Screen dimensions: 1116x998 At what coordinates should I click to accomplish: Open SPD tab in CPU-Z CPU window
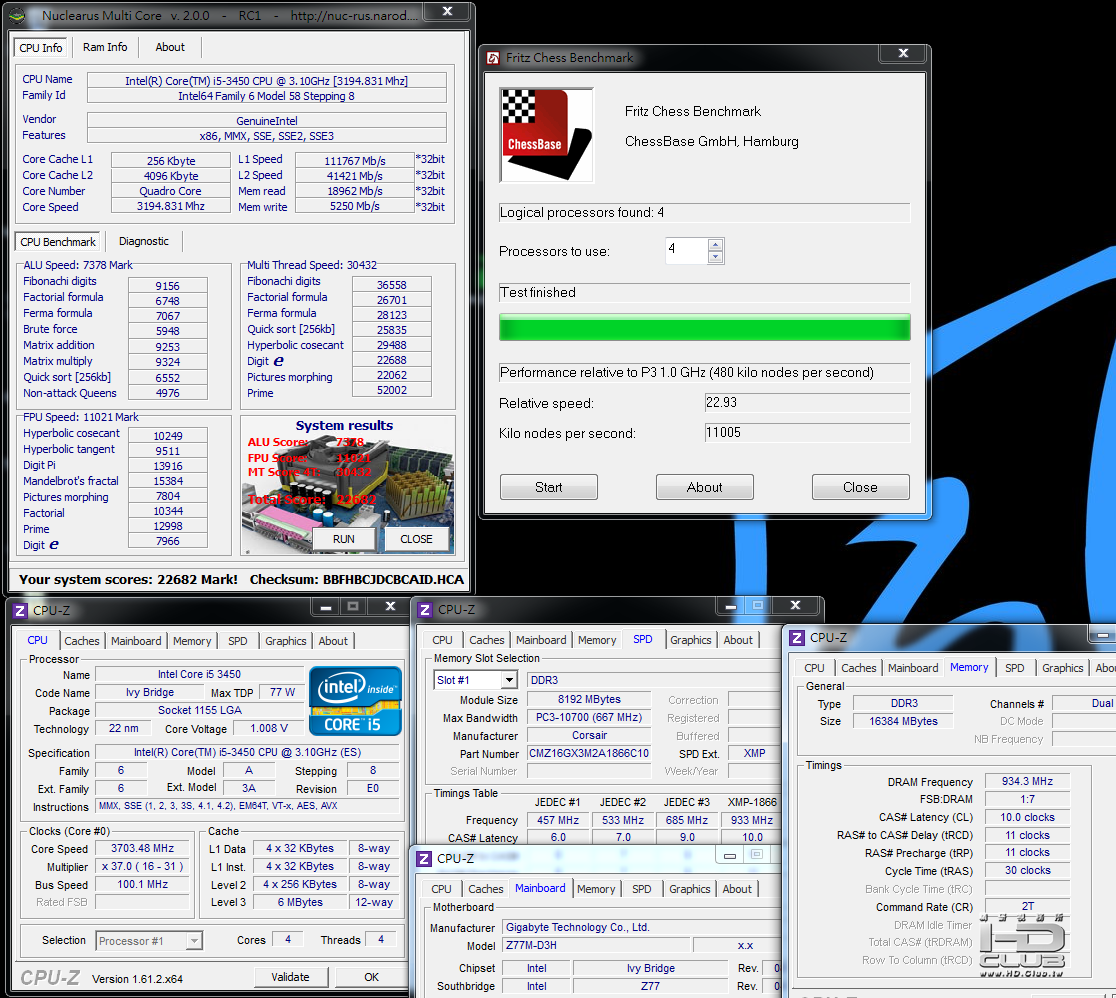(238, 641)
